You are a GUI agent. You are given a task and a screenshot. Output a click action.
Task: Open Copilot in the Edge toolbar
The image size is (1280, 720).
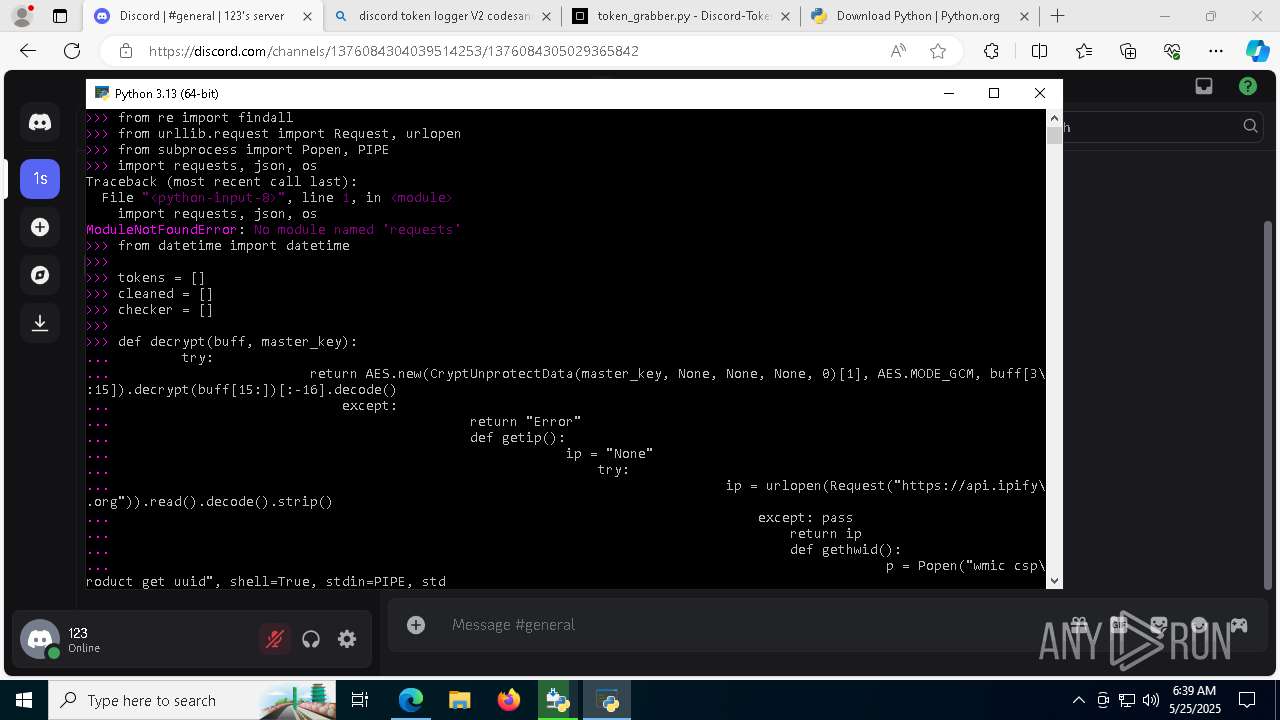[1257, 51]
